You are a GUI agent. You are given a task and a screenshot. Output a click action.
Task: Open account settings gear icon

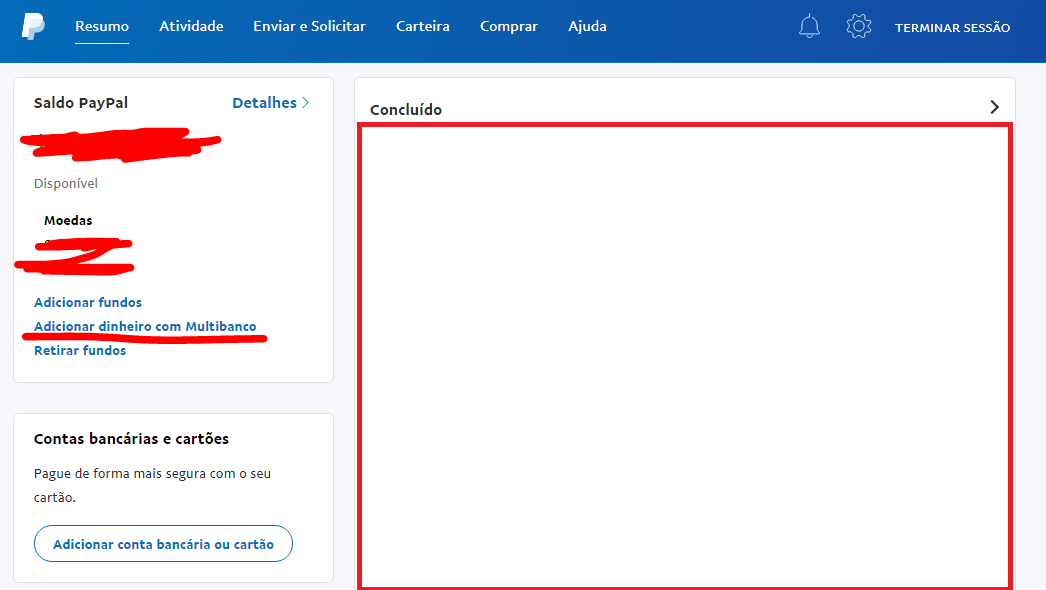(859, 26)
